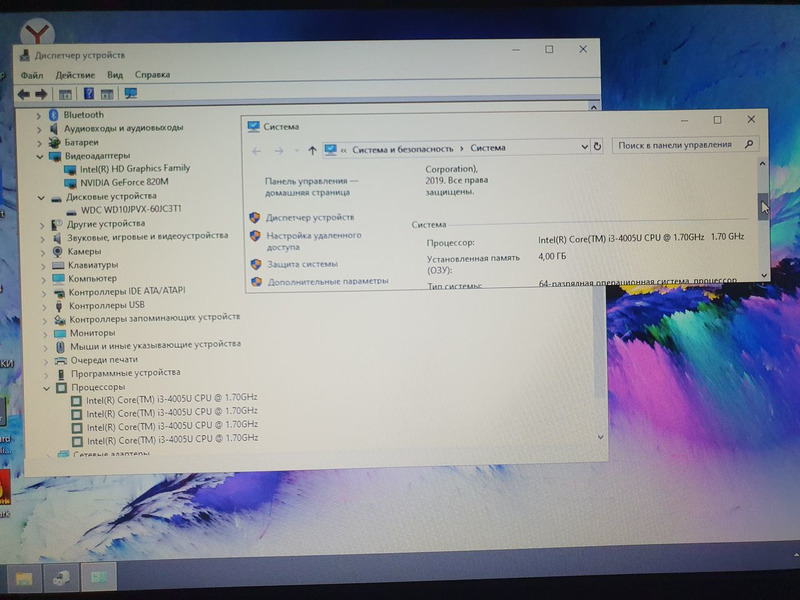Click the Up arrow in System window
The height and width of the screenshot is (600, 800).
pos(312,151)
